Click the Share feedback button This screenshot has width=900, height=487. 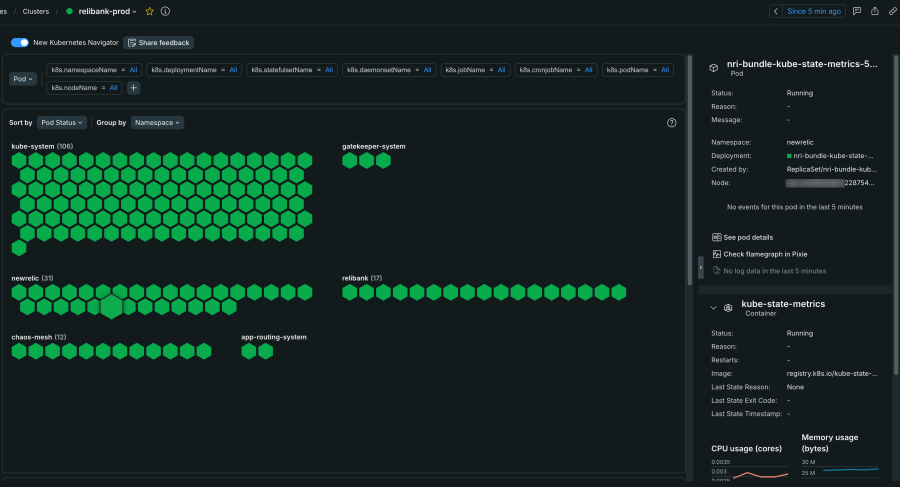(x=158, y=42)
